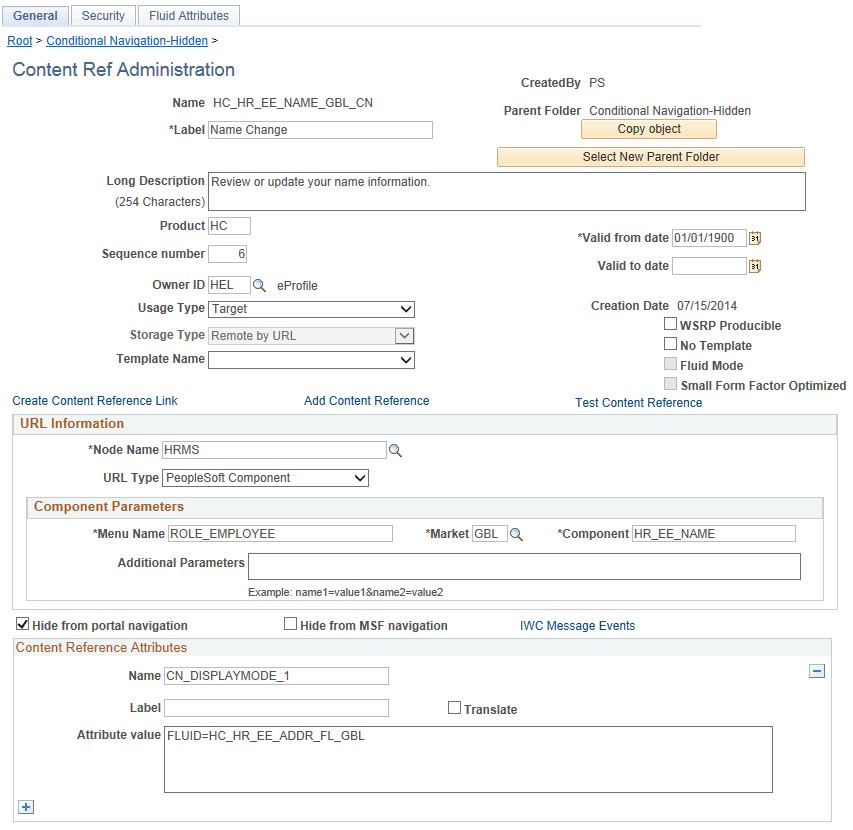Switch to the Security tab
This screenshot has height=830, width=853.
point(103,15)
